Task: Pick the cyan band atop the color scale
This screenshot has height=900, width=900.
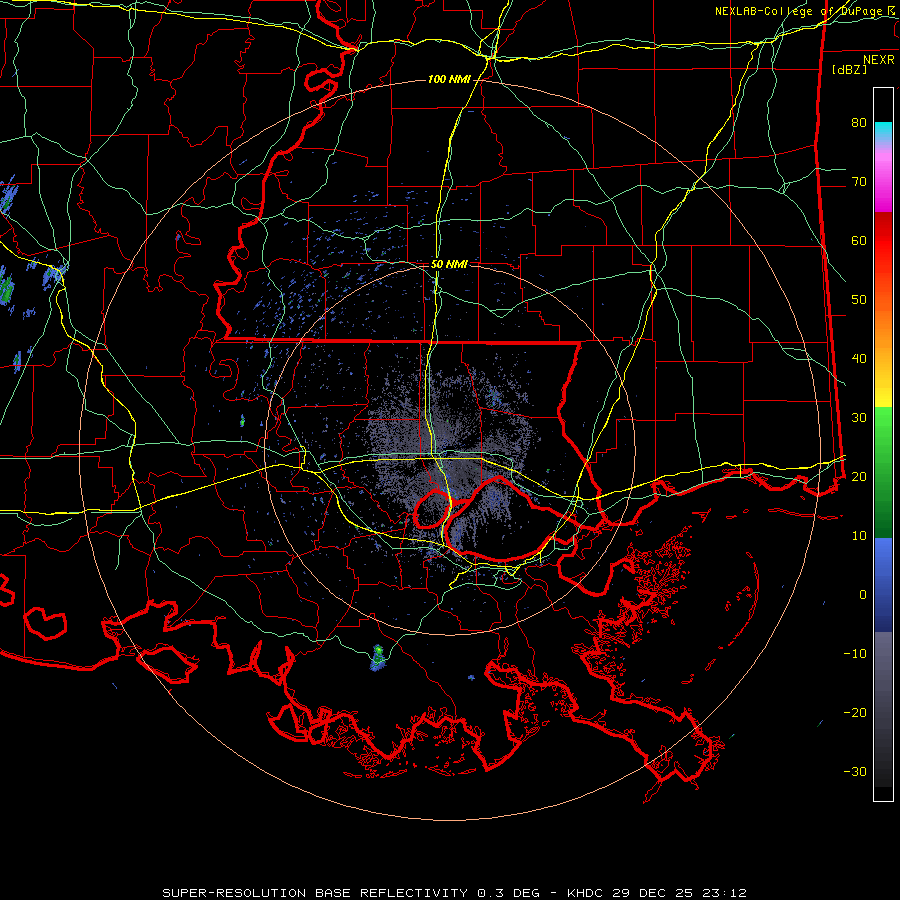Action: click(x=883, y=131)
